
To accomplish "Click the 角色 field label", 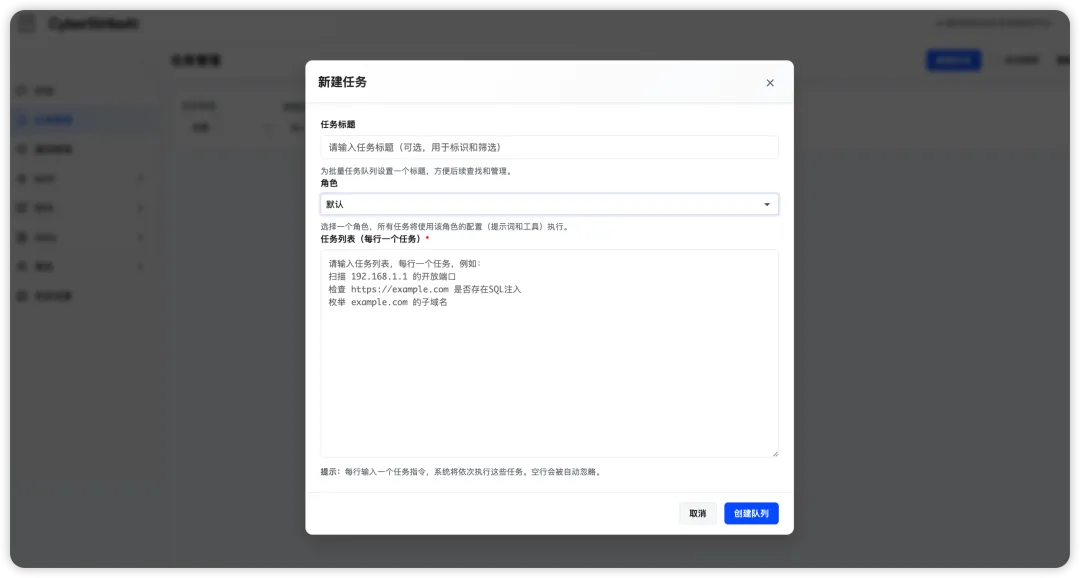I will pos(329,183).
